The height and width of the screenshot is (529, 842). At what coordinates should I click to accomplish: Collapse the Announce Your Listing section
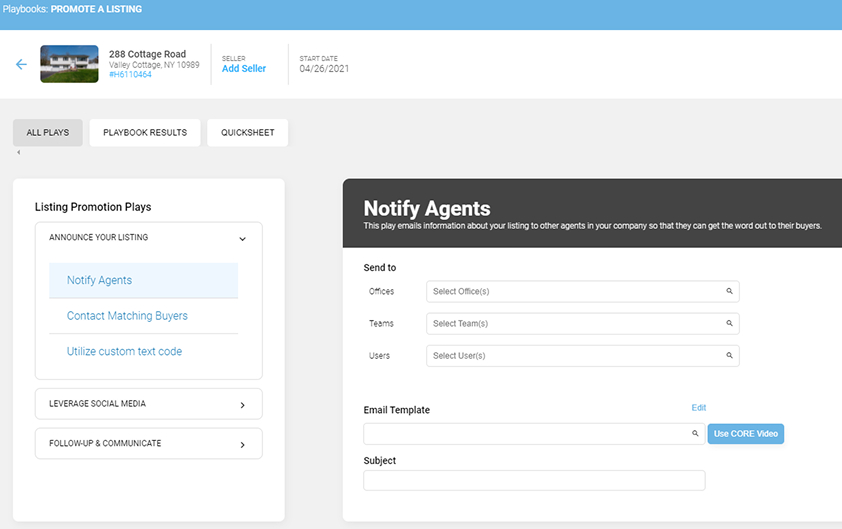click(242, 238)
